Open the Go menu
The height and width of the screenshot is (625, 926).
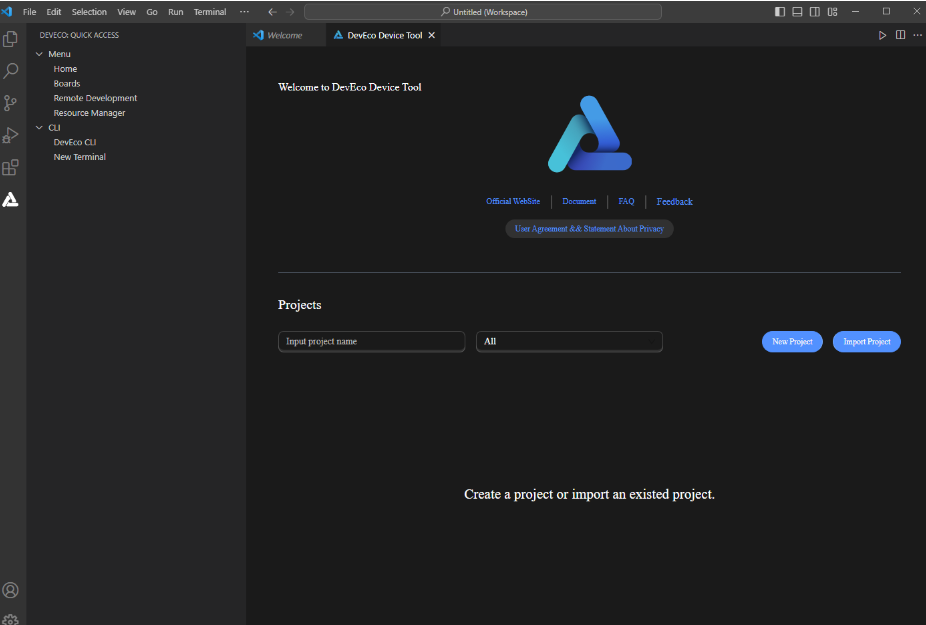coord(152,12)
